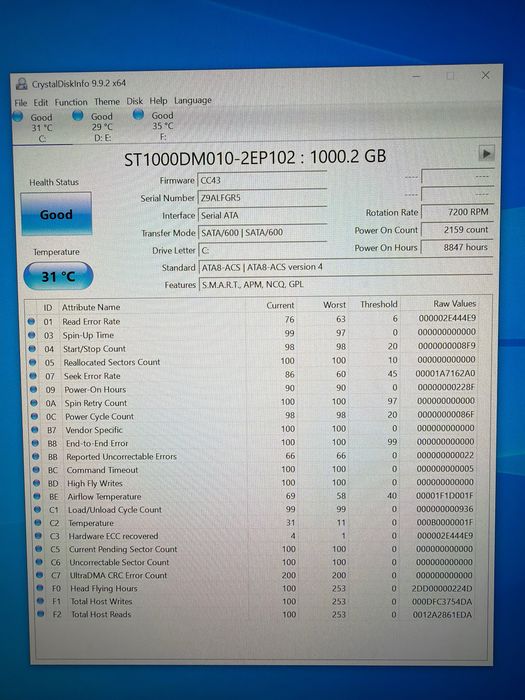525x700 pixels.
Task: Click the status dot for UltraDMA CRC Error Count
Action: pos(40,575)
